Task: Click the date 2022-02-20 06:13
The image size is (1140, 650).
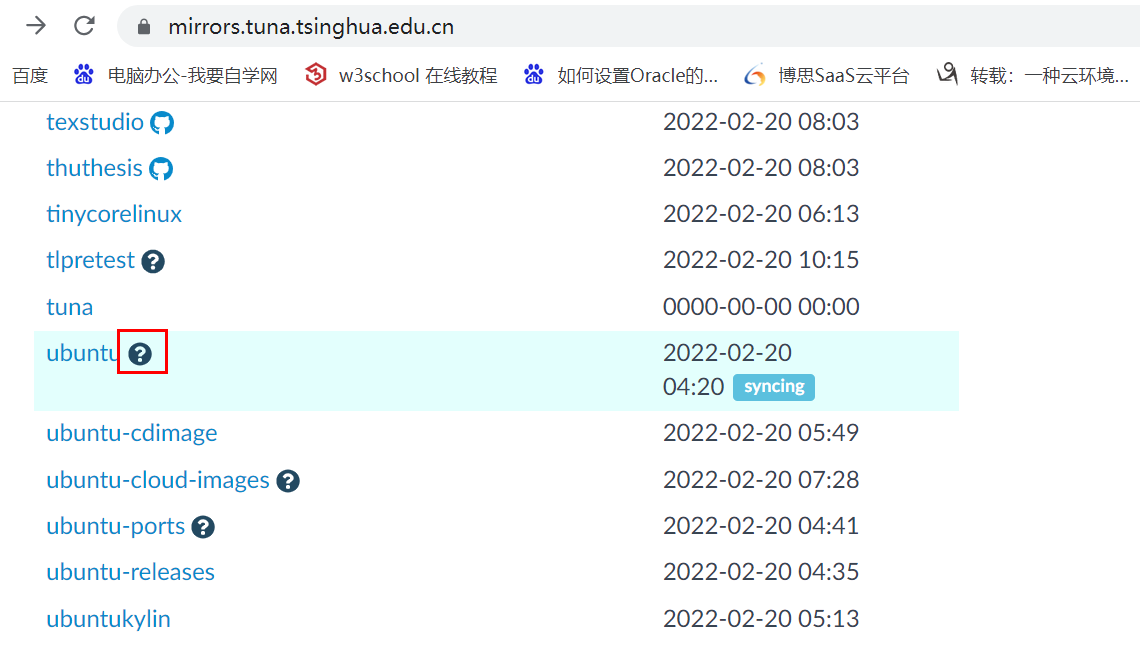Action: point(761,214)
